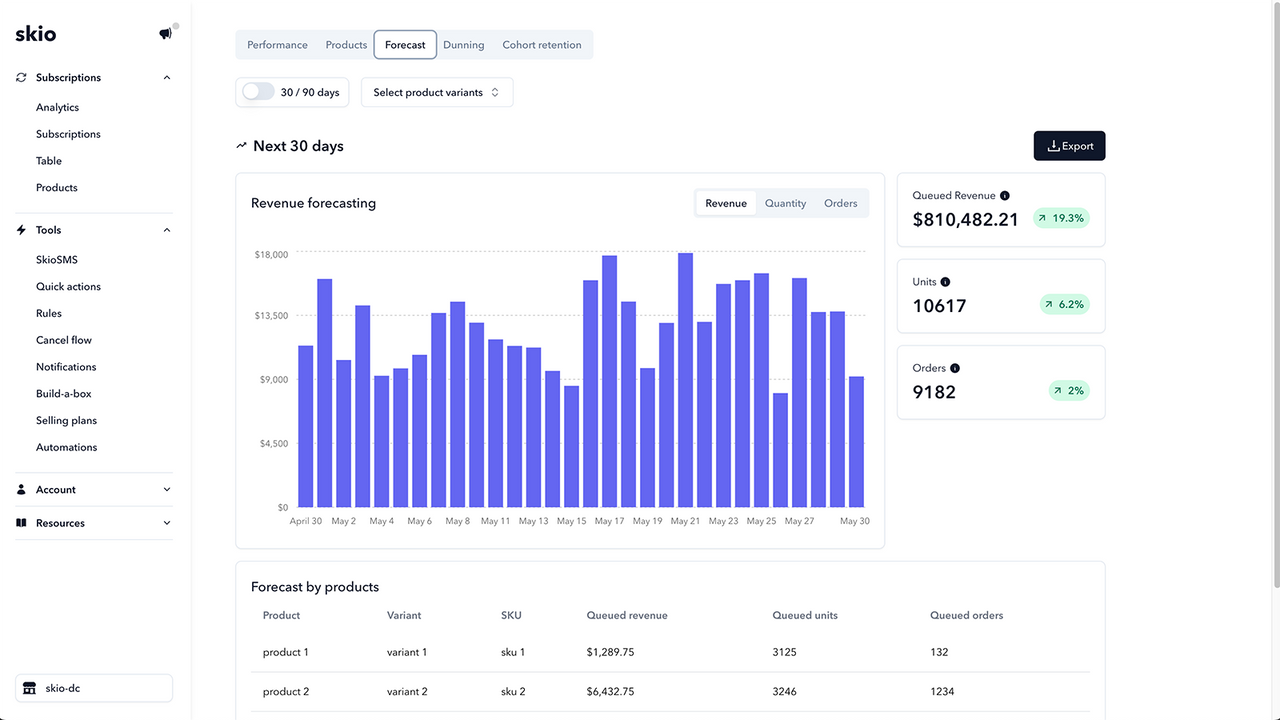Click the download icon inside the Export button

click(1055, 145)
